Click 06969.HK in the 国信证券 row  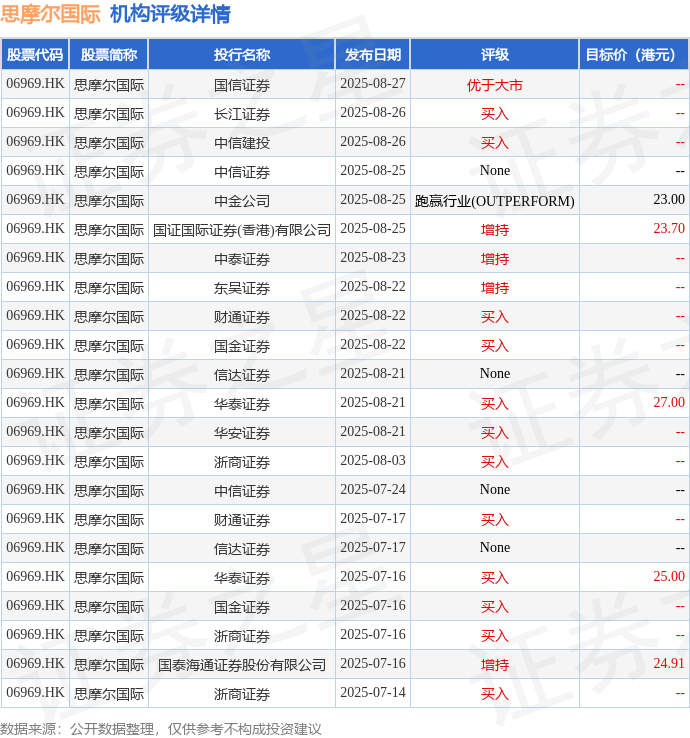click(35, 84)
